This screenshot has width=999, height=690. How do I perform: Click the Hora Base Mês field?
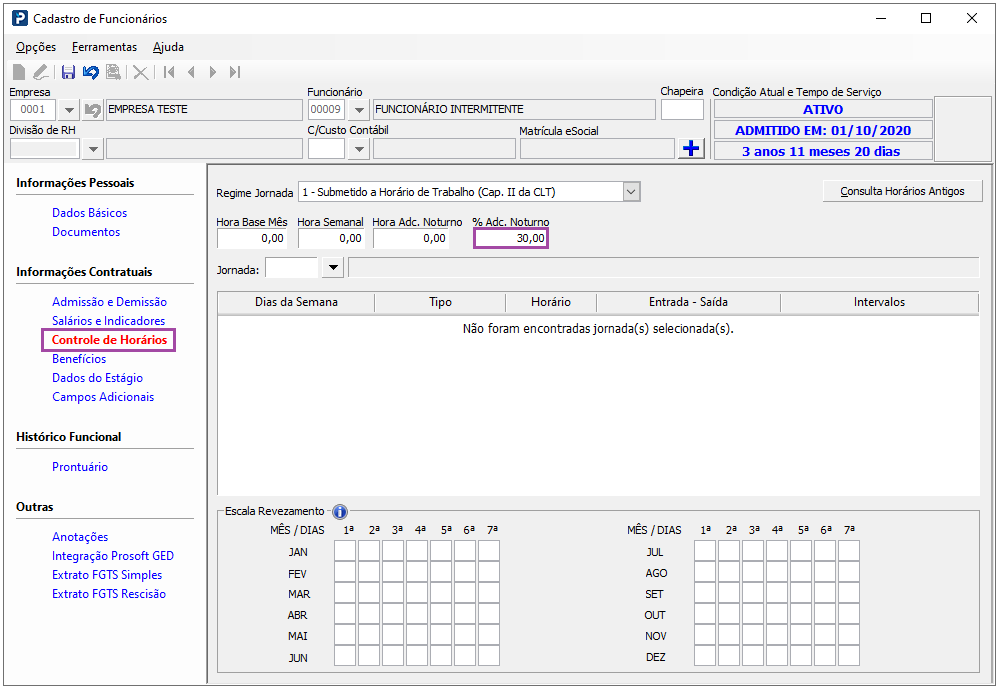click(252, 238)
